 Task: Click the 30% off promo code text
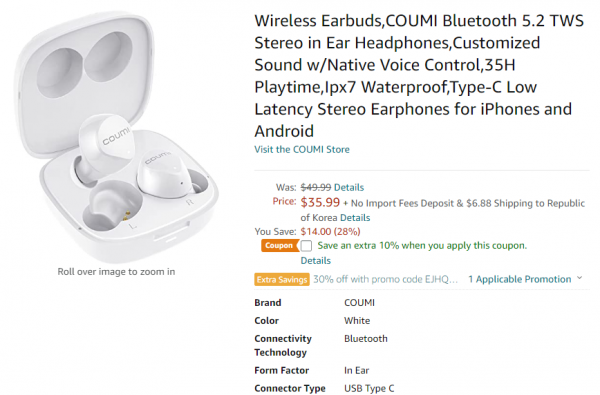pos(385,279)
